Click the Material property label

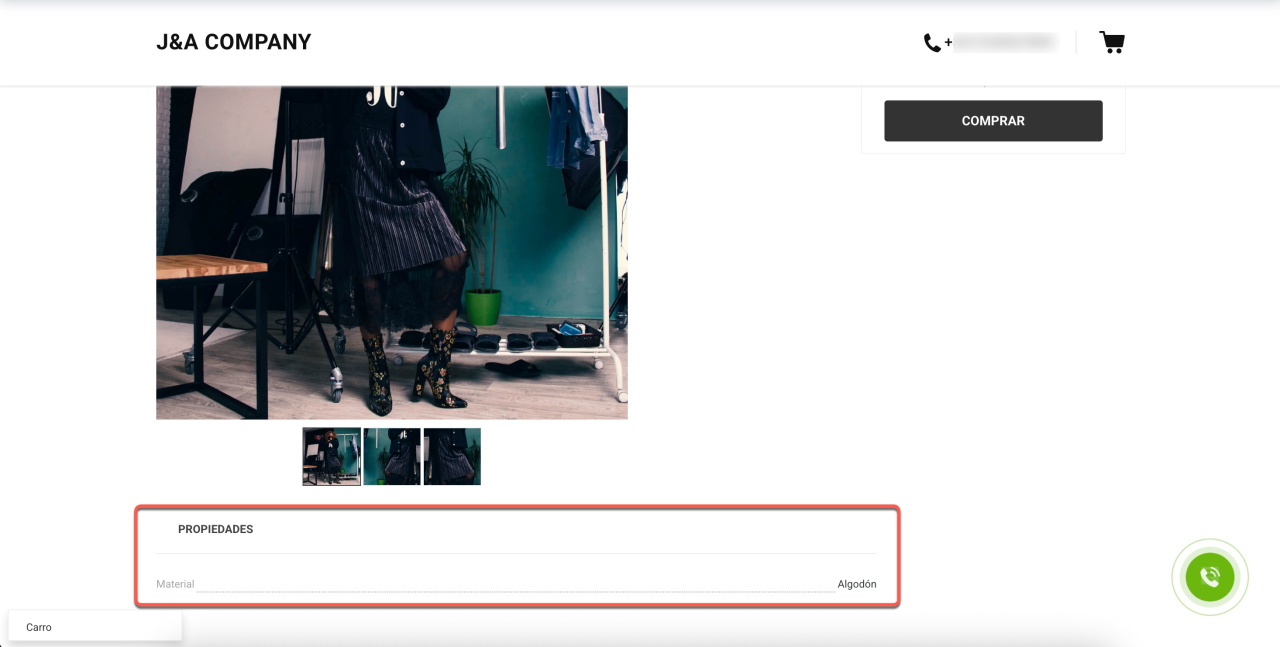(x=175, y=584)
